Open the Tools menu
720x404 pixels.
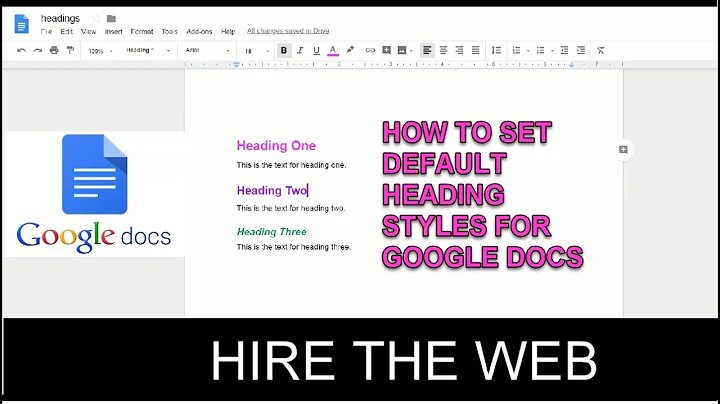pos(169,32)
